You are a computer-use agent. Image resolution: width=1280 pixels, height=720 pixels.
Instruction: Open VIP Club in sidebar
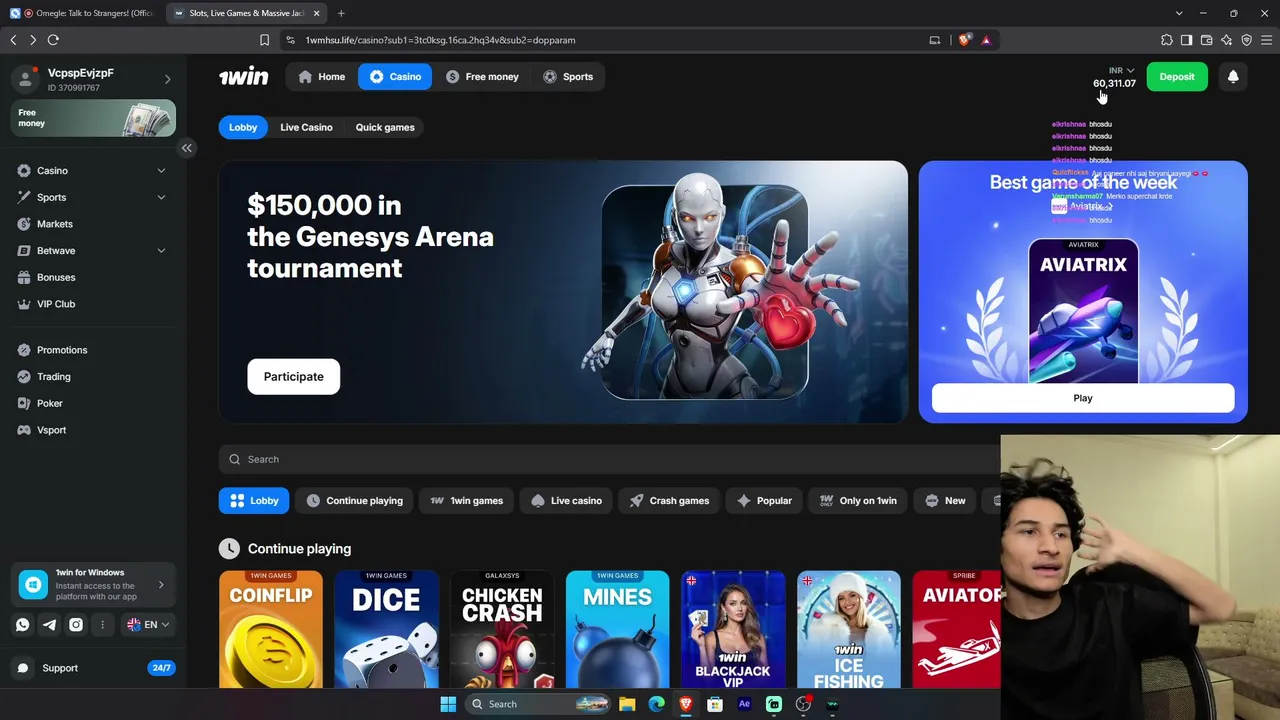(x=56, y=304)
